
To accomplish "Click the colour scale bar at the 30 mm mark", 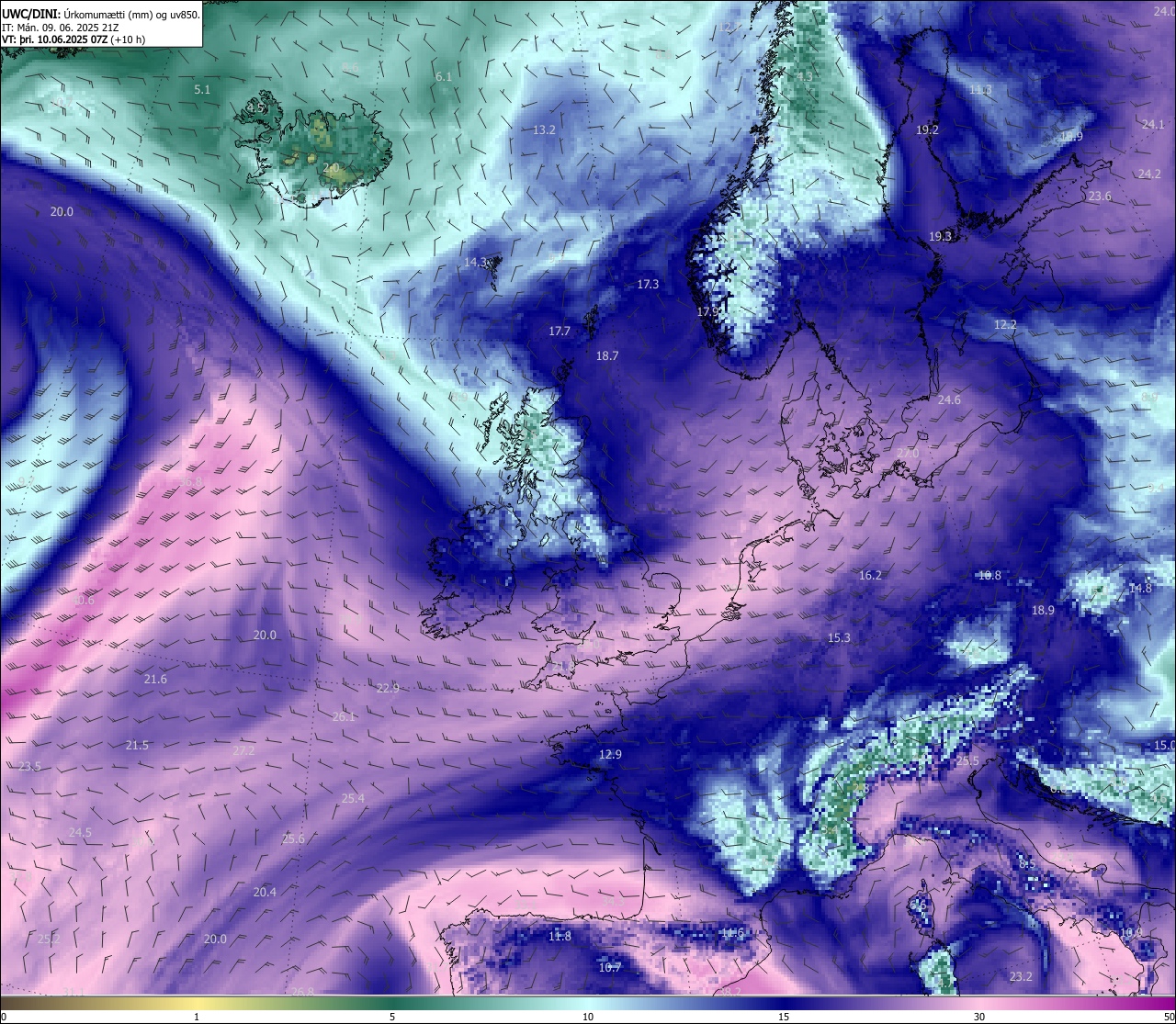I will pos(979,1004).
